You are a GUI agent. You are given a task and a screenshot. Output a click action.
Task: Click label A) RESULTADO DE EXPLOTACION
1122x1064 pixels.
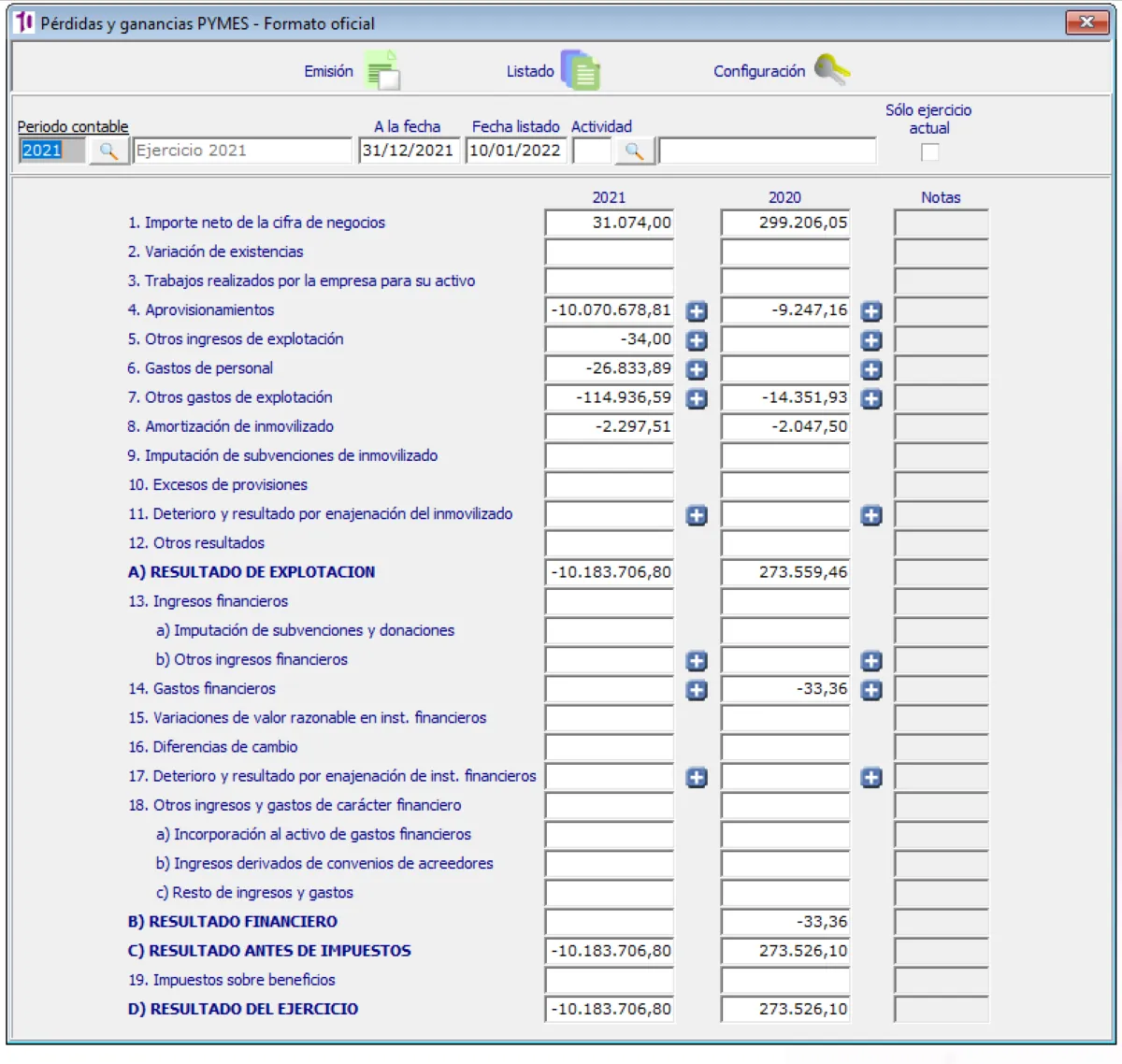252,572
